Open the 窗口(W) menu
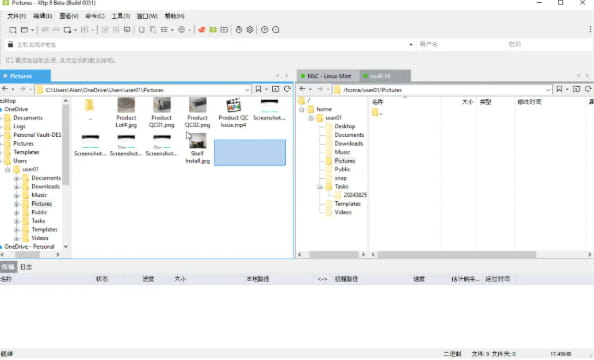The image size is (594, 360). 147,16
